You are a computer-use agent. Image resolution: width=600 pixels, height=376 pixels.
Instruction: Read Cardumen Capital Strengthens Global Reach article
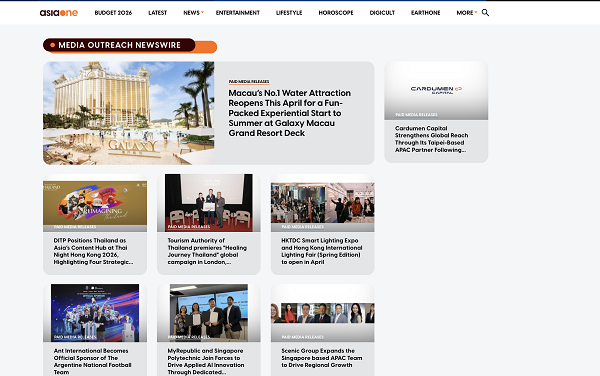[431, 139]
